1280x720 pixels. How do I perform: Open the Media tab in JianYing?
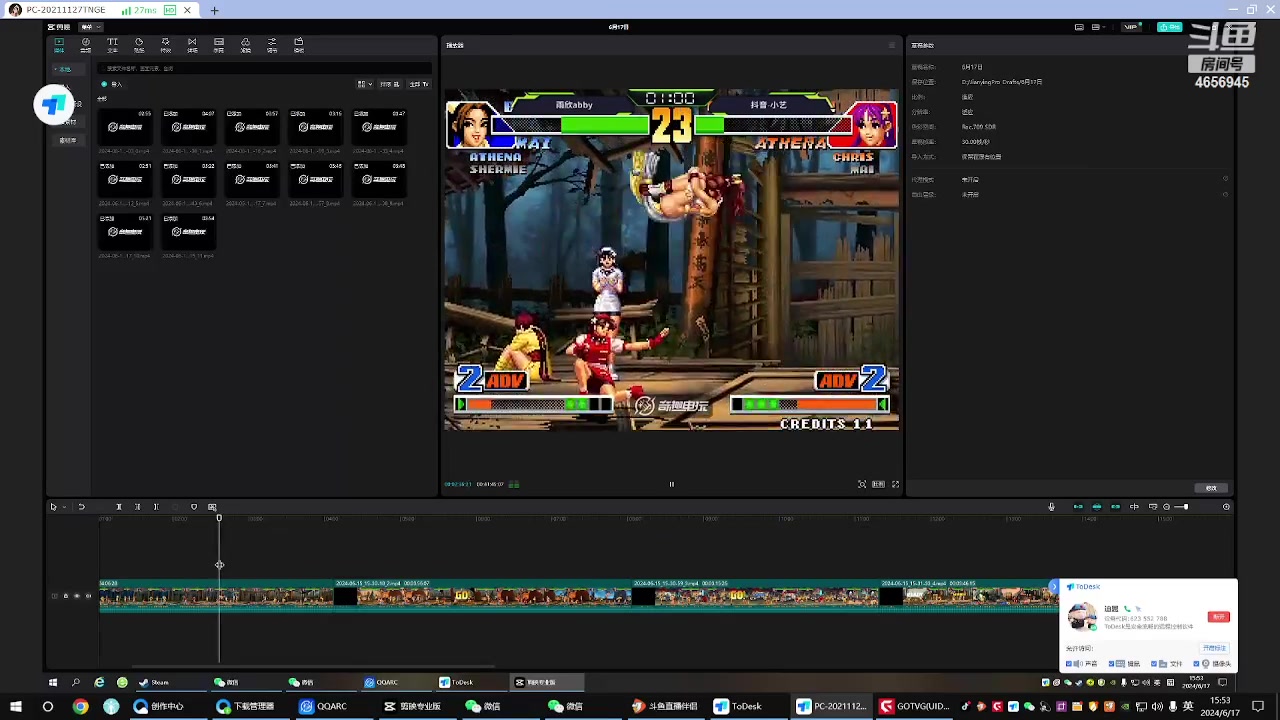[x=59, y=44]
